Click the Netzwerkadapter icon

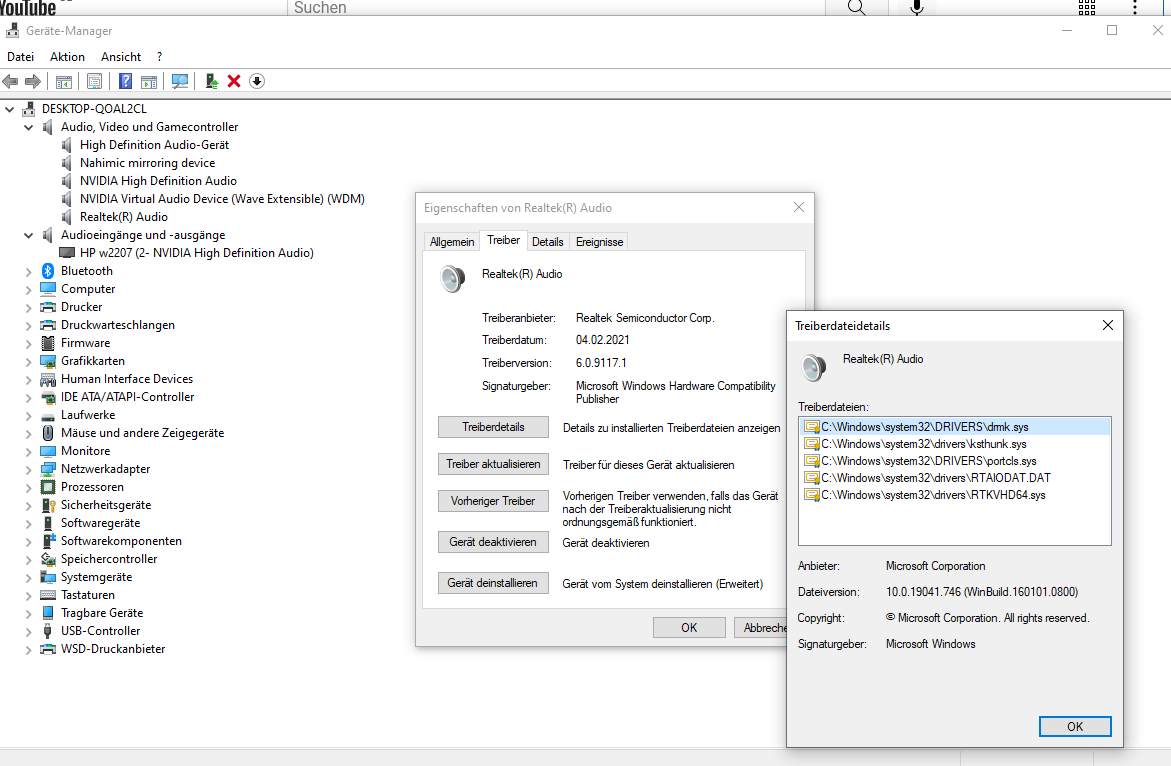pos(48,469)
